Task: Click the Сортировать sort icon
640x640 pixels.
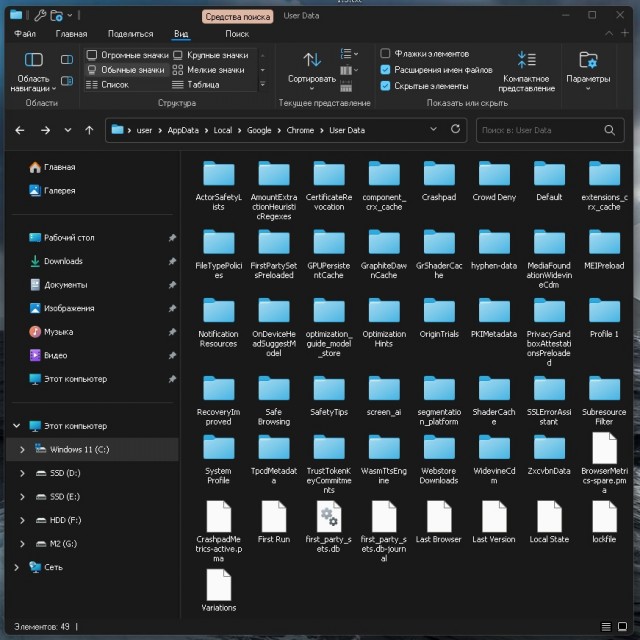Action: (x=311, y=60)
